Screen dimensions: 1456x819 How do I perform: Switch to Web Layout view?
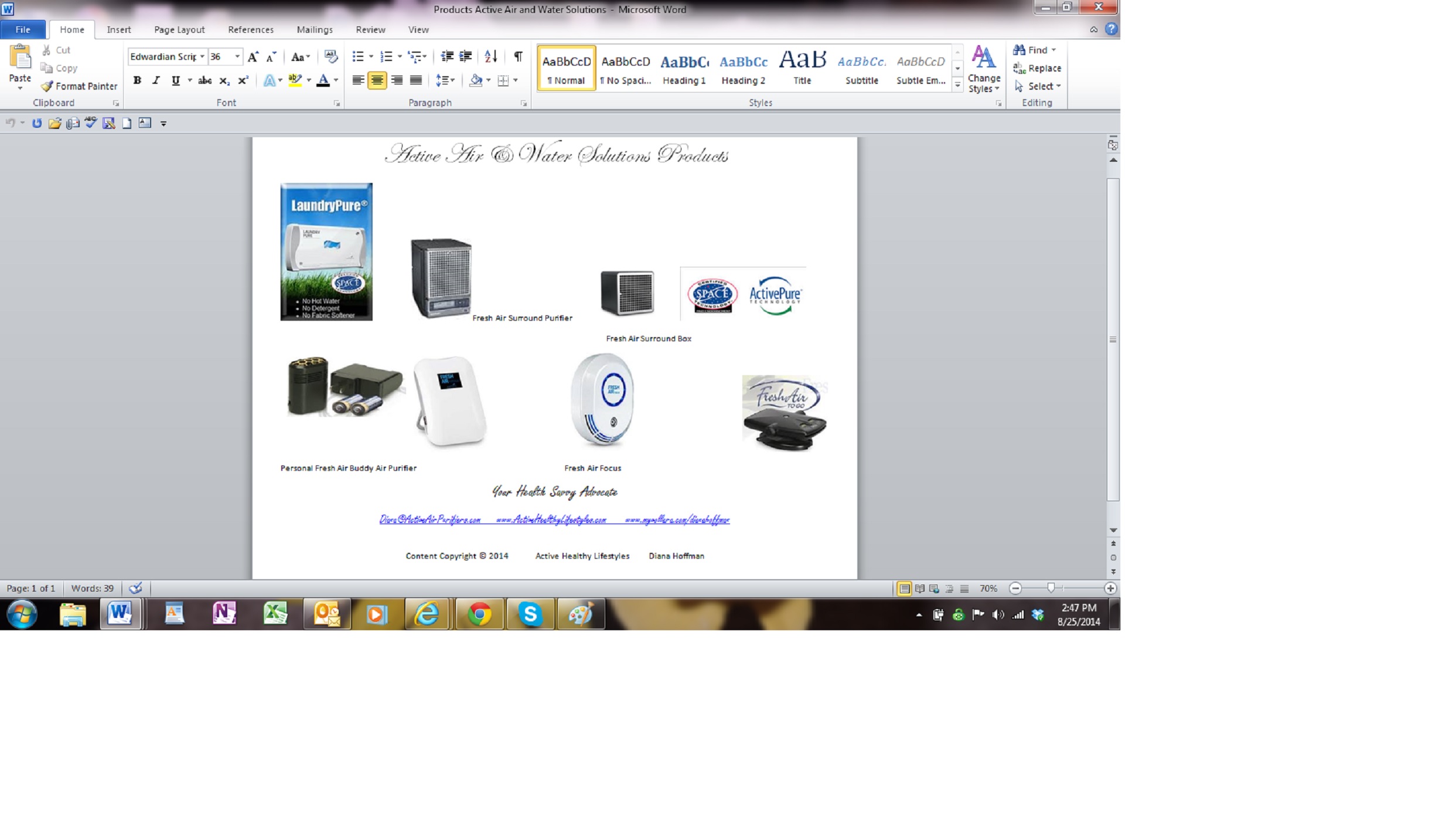tap(935, 589)
